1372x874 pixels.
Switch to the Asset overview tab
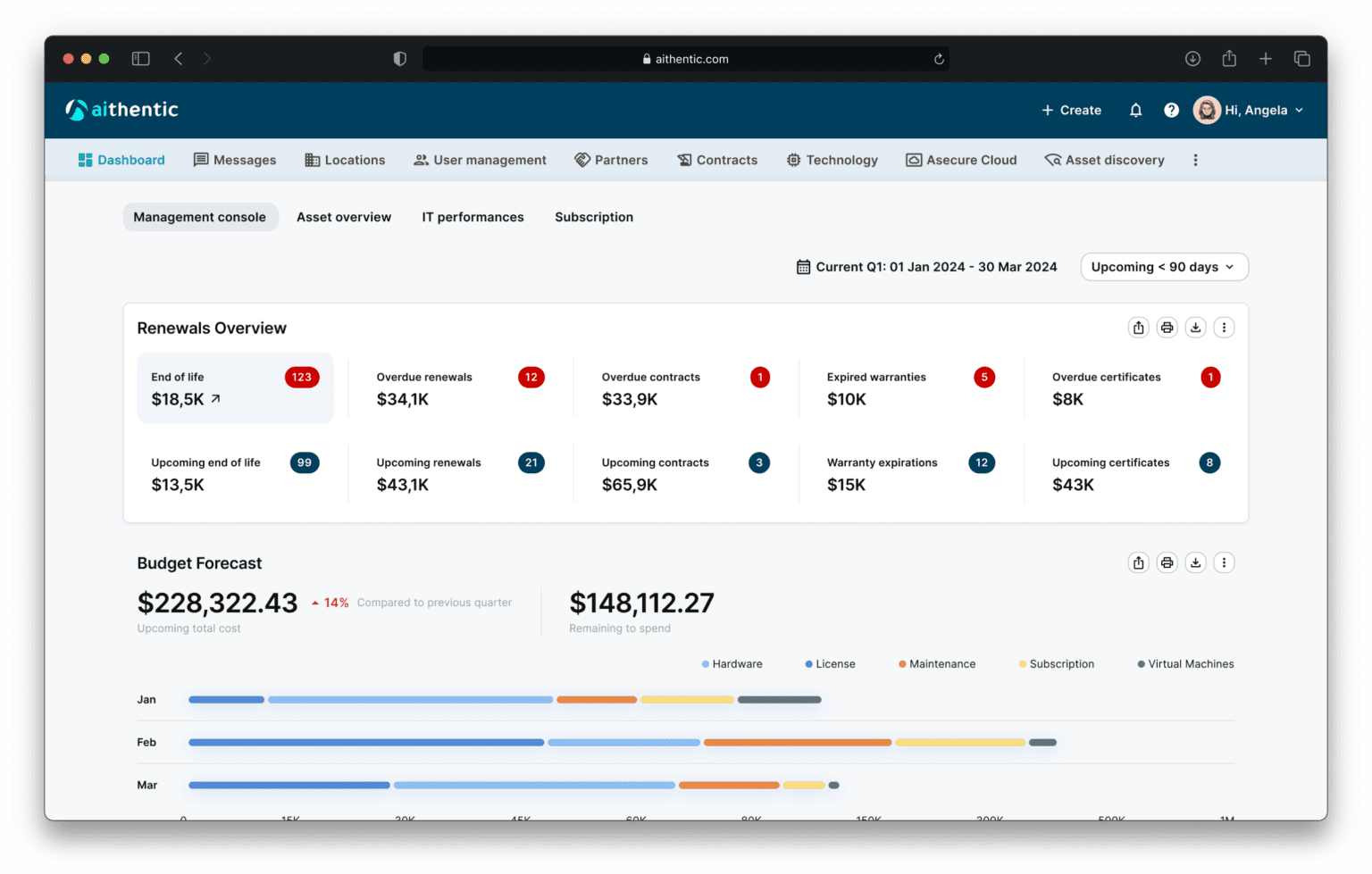[x=344, y=217]
